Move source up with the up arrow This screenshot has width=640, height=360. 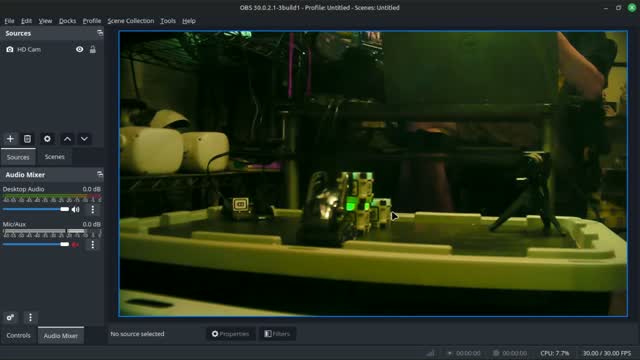[67, 139]
